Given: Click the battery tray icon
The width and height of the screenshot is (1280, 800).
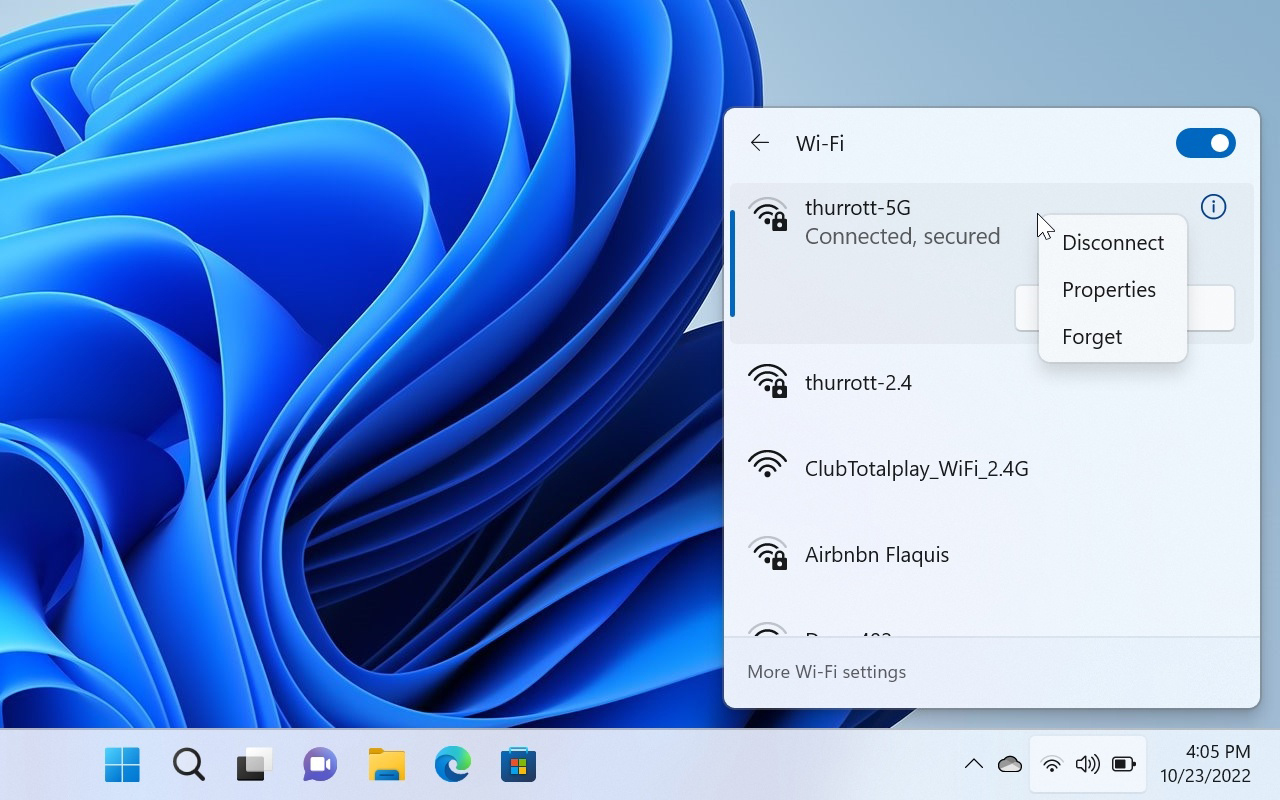Looking at the screenshot, I should click(x=1124, y=765).
